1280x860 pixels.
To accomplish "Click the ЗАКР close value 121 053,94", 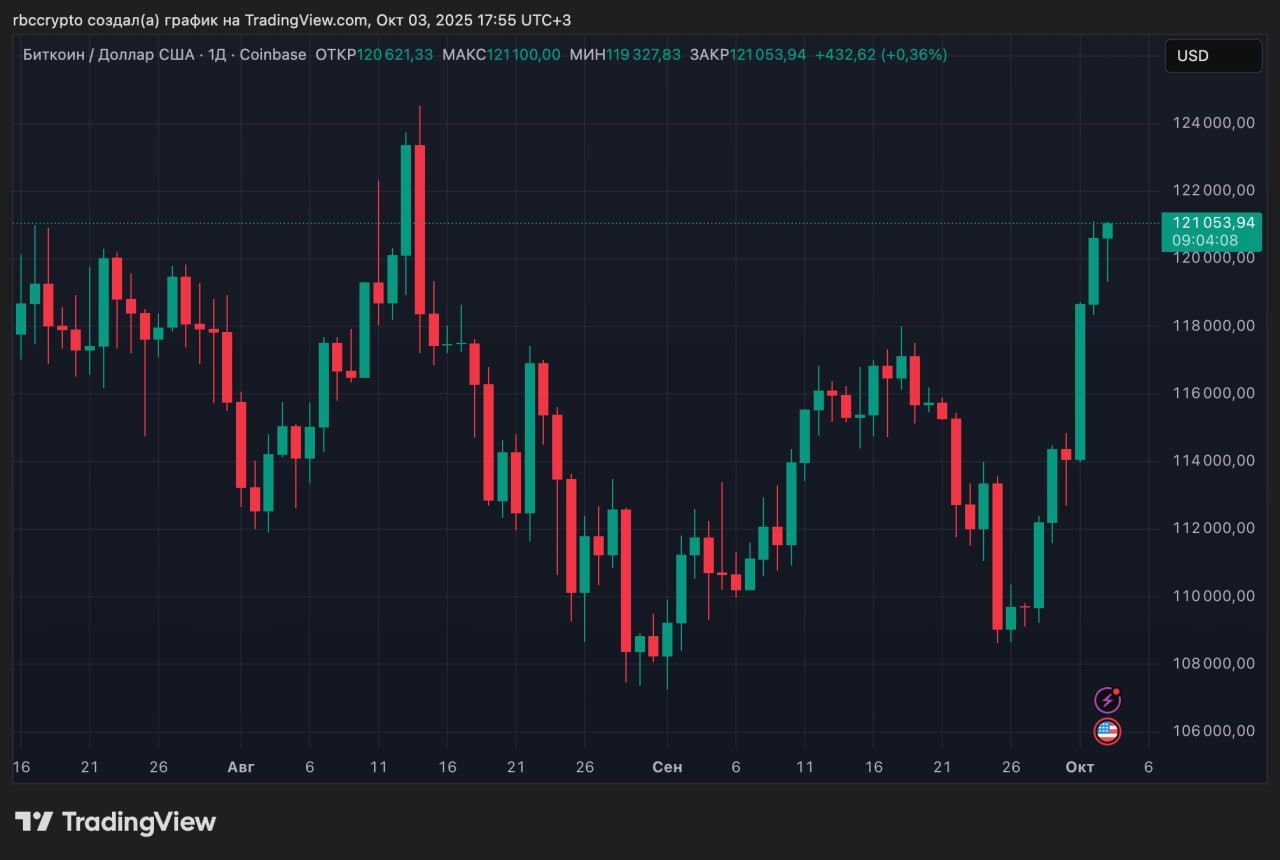I will (x=766, y=55).
